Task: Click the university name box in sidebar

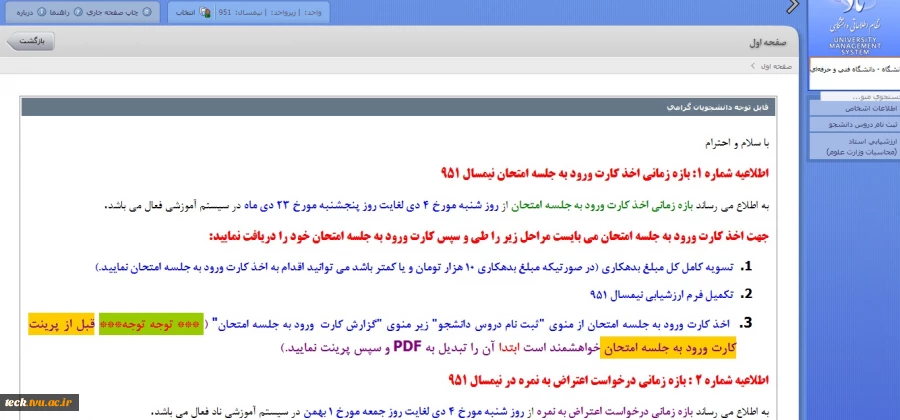Action: pyautogui.click(x=854, y=74)
